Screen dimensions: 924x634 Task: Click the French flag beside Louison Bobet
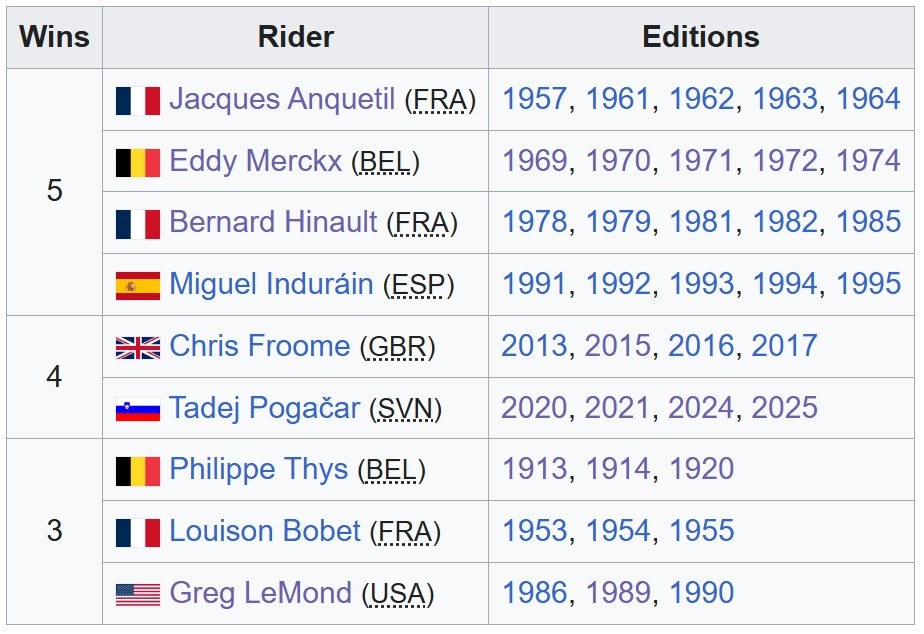tap(137, 532)
